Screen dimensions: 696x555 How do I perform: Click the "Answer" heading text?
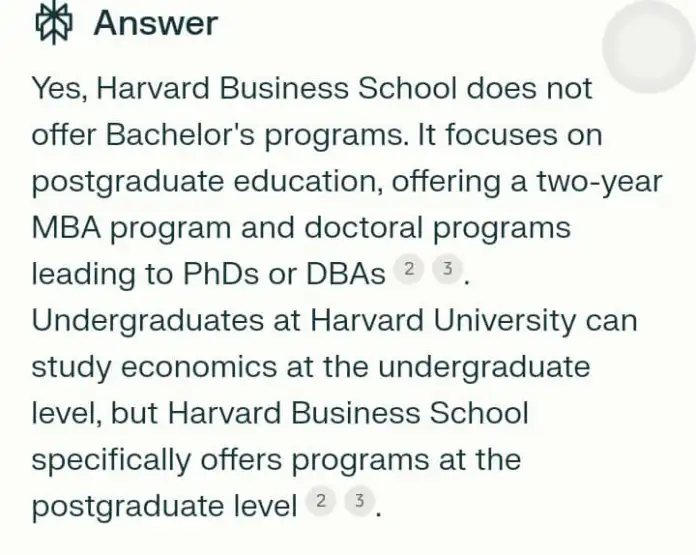point(155,23)
